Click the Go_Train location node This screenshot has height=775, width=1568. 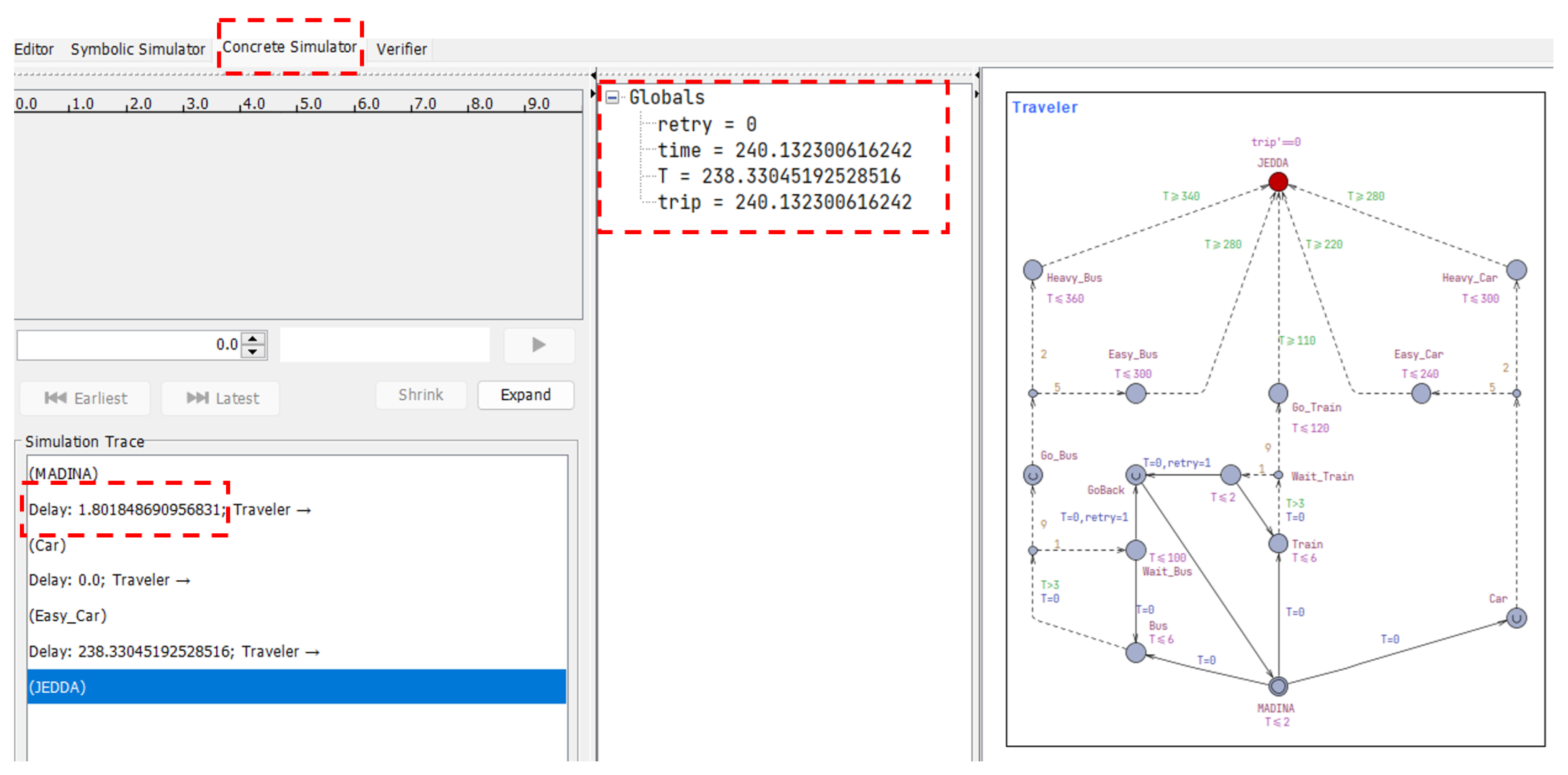coord(1278,393)
